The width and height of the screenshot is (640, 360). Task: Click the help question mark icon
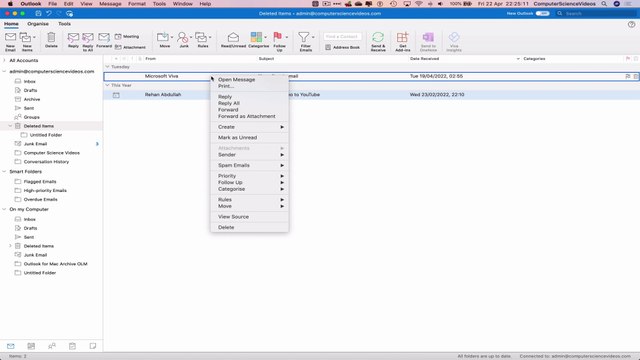(x=631, y=24)
